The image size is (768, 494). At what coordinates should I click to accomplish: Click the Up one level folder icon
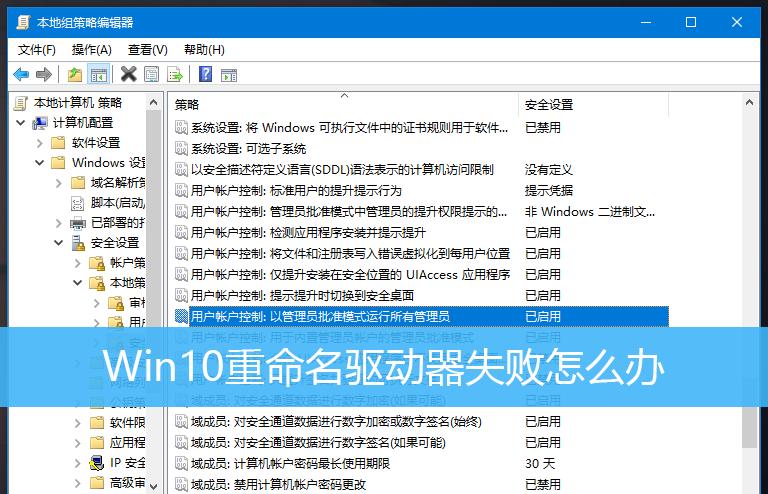click(74, 74)
